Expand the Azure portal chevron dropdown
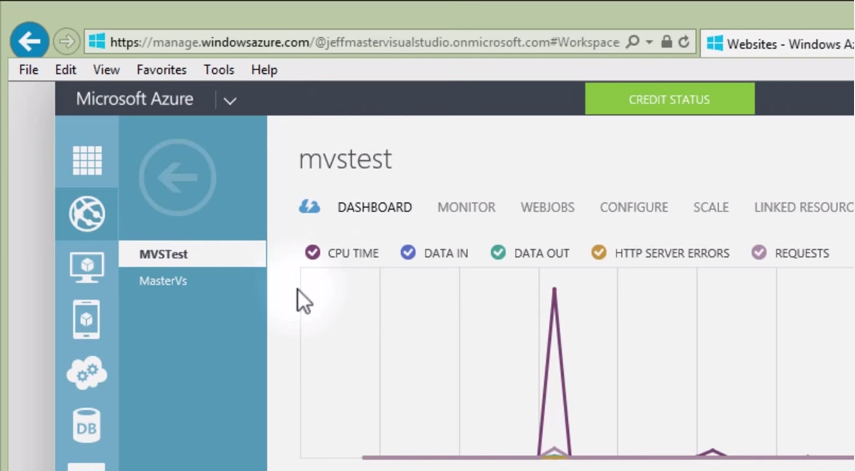Viewport: 855px width, 471px height. (230, 100)
